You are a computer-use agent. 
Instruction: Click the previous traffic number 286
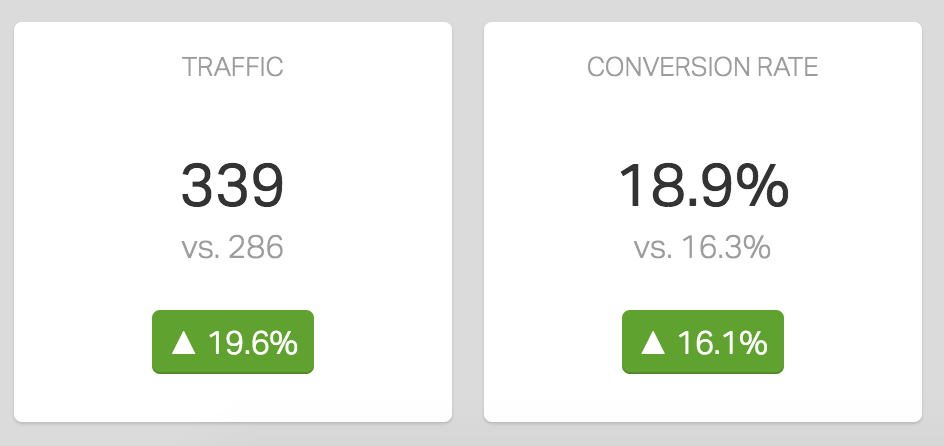click(256, 247)
